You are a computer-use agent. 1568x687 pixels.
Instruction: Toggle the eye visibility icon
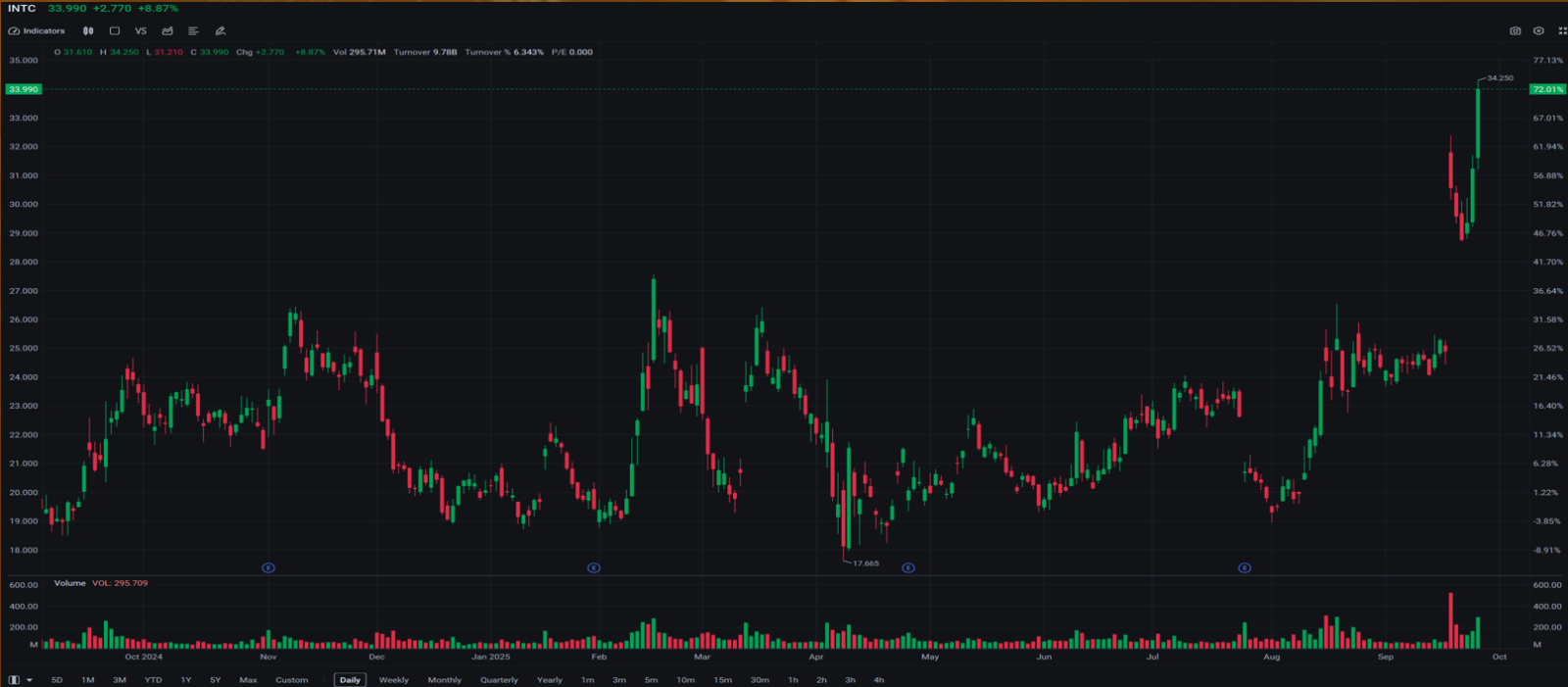tap(1539, 30)
